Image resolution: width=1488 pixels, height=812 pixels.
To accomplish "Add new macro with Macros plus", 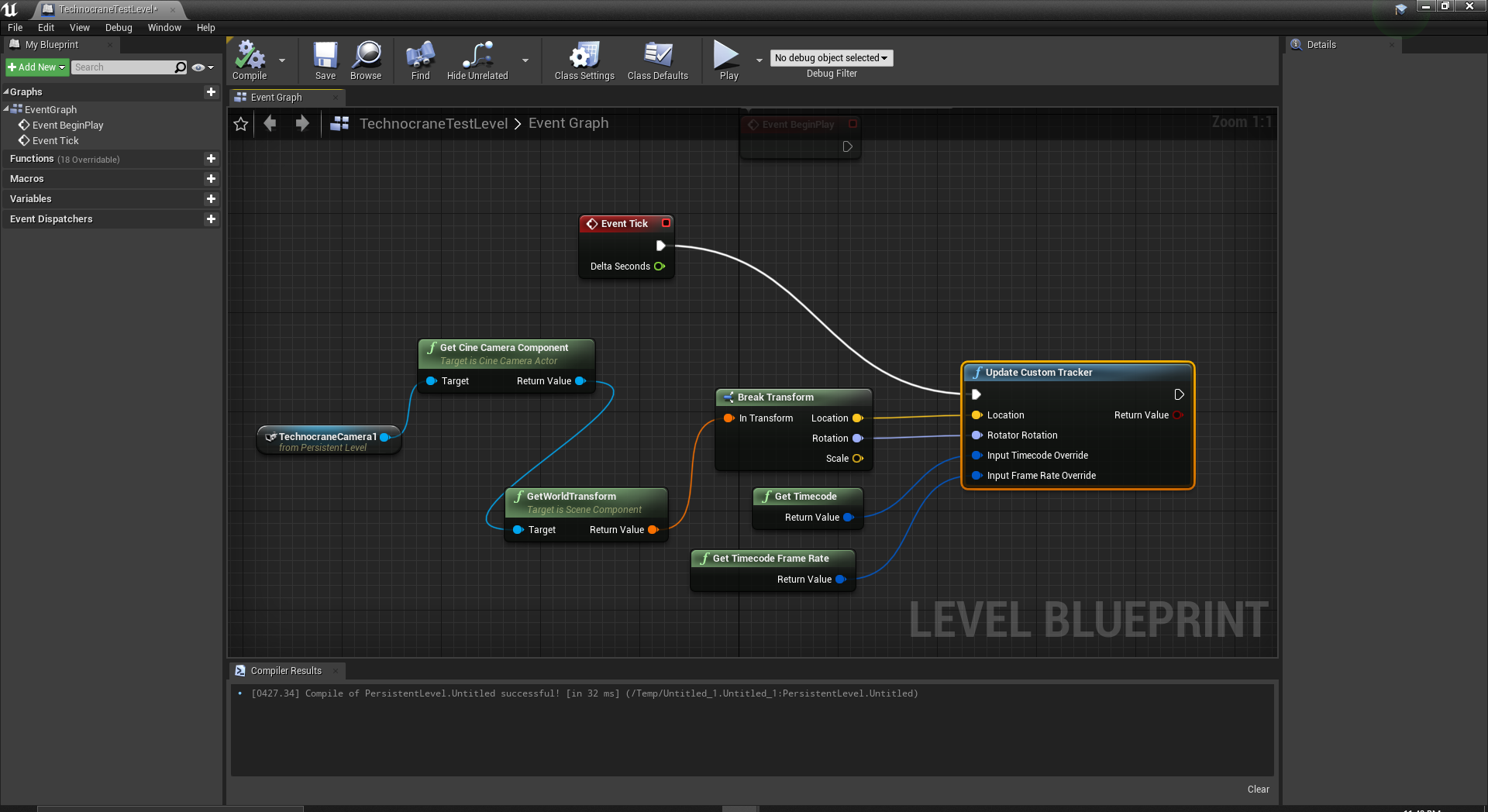I will click(211, 178).
